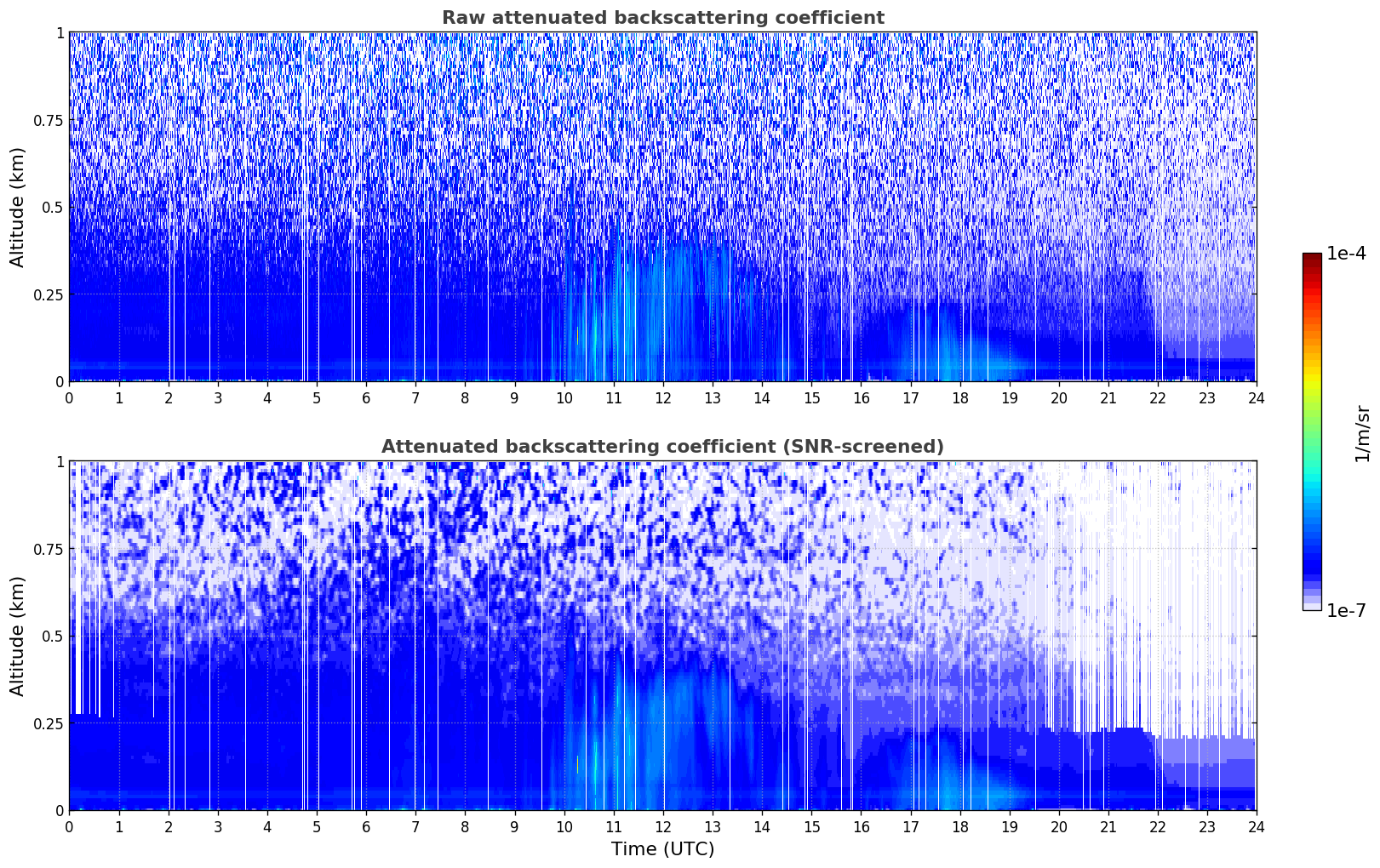Screen dimensions: 1380x868
Task: Click the colorbar unit label '1/m/sr'
Action: click(x=1362, y=432)
